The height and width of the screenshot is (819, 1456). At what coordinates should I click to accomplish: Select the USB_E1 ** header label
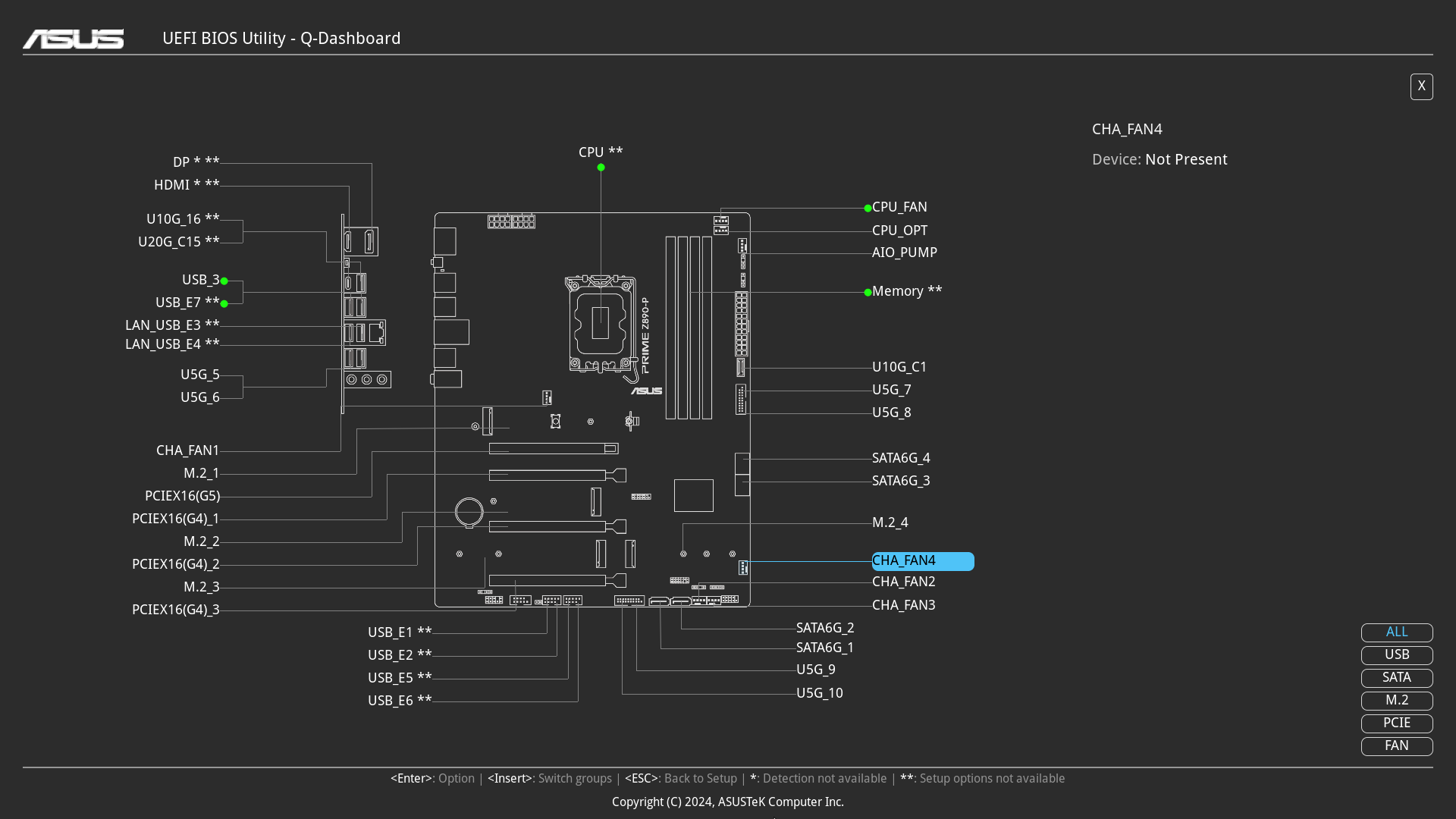click(400, 632)
